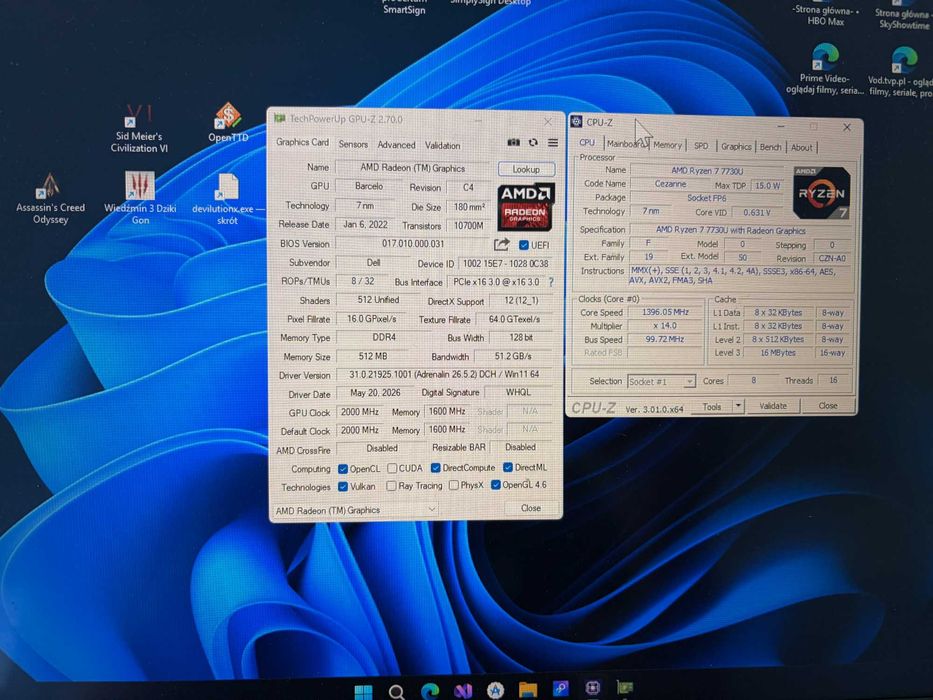Expand the GPU selection dropdown in GPU-Z

(432, 510)
